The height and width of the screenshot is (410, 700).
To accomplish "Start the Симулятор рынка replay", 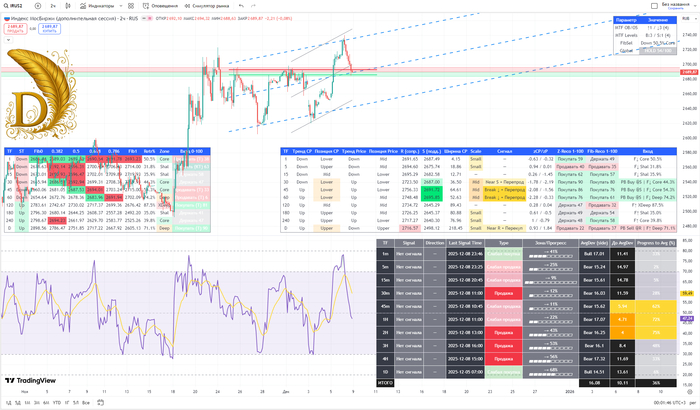I will click(204, 5).
